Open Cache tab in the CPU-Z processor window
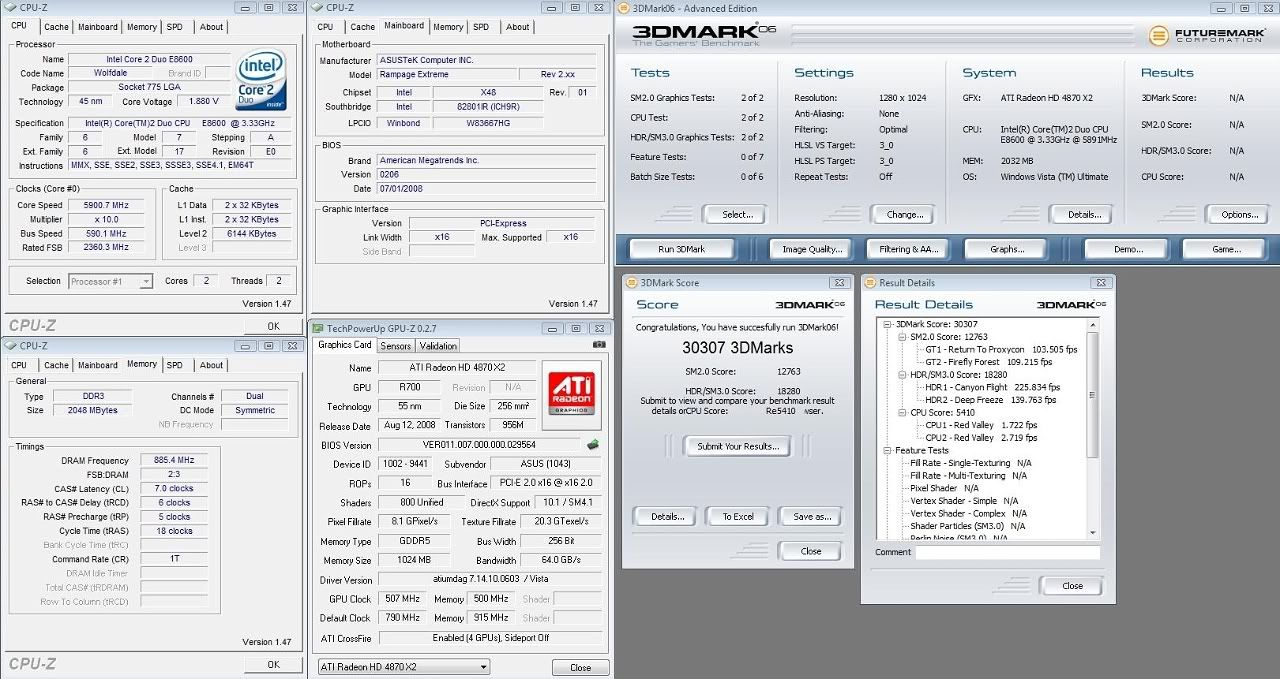The image size is (1280, 679). pos(57,27)
